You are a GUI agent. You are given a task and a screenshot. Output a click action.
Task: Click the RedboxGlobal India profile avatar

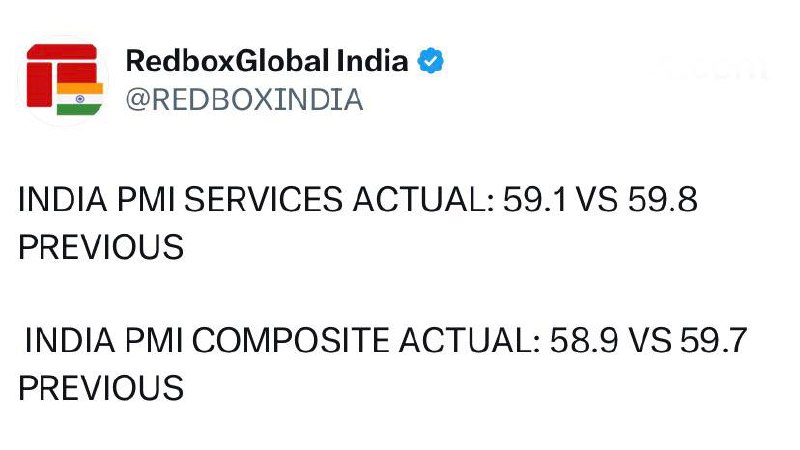62,79
